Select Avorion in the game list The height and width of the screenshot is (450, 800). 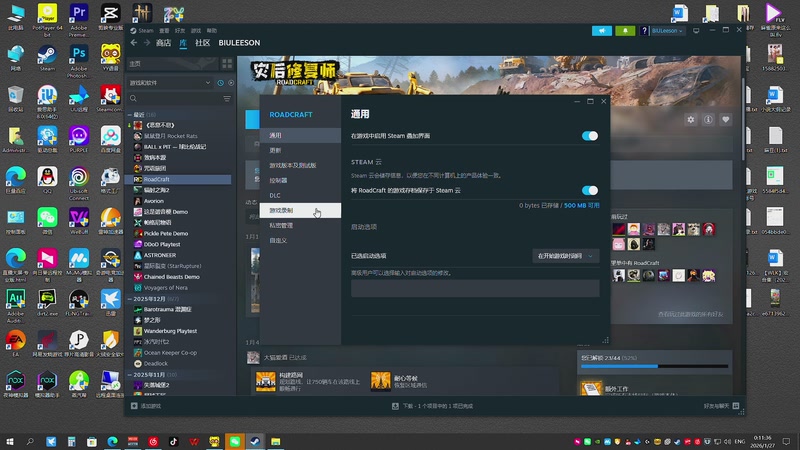click(x=179, y=201)
